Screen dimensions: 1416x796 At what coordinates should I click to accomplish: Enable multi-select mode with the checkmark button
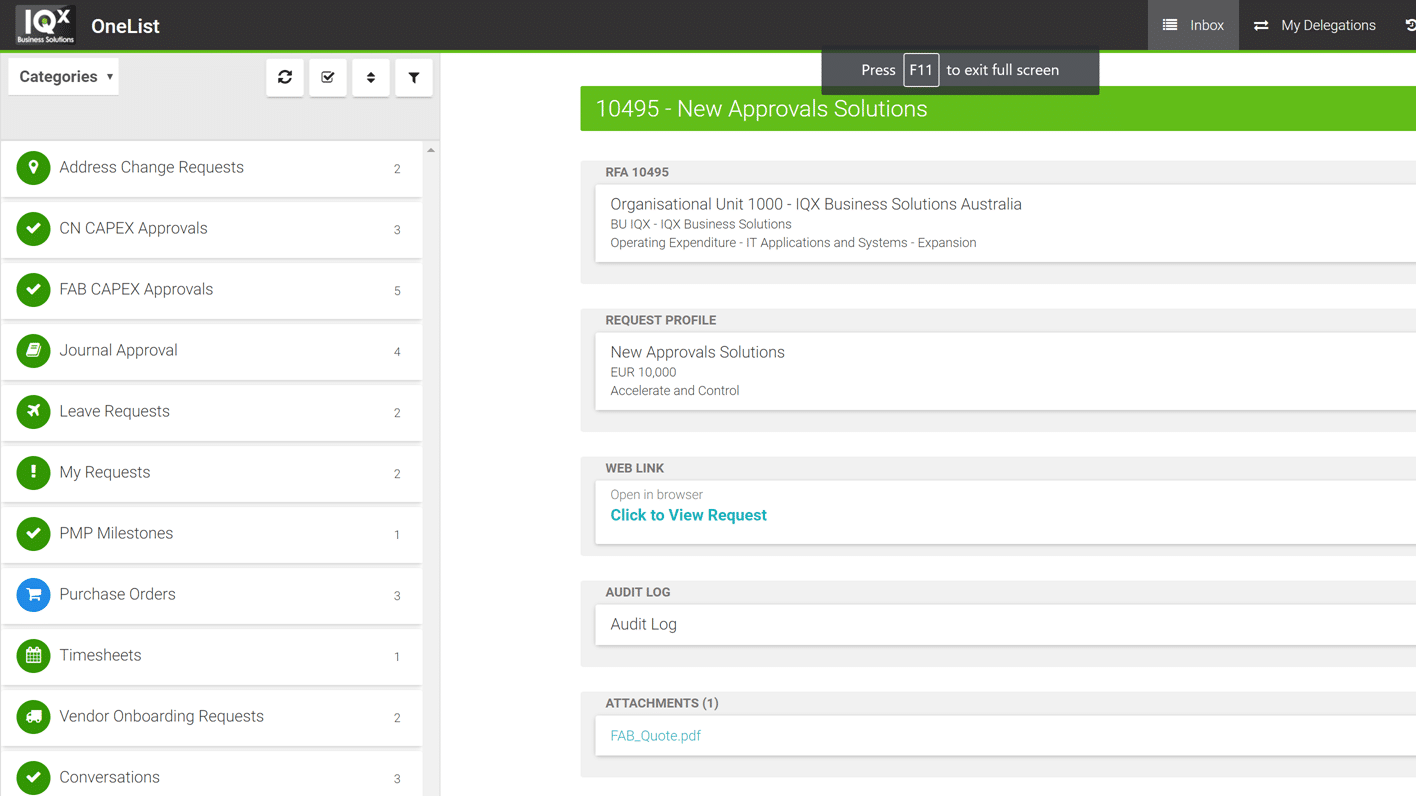pos(327,77)
